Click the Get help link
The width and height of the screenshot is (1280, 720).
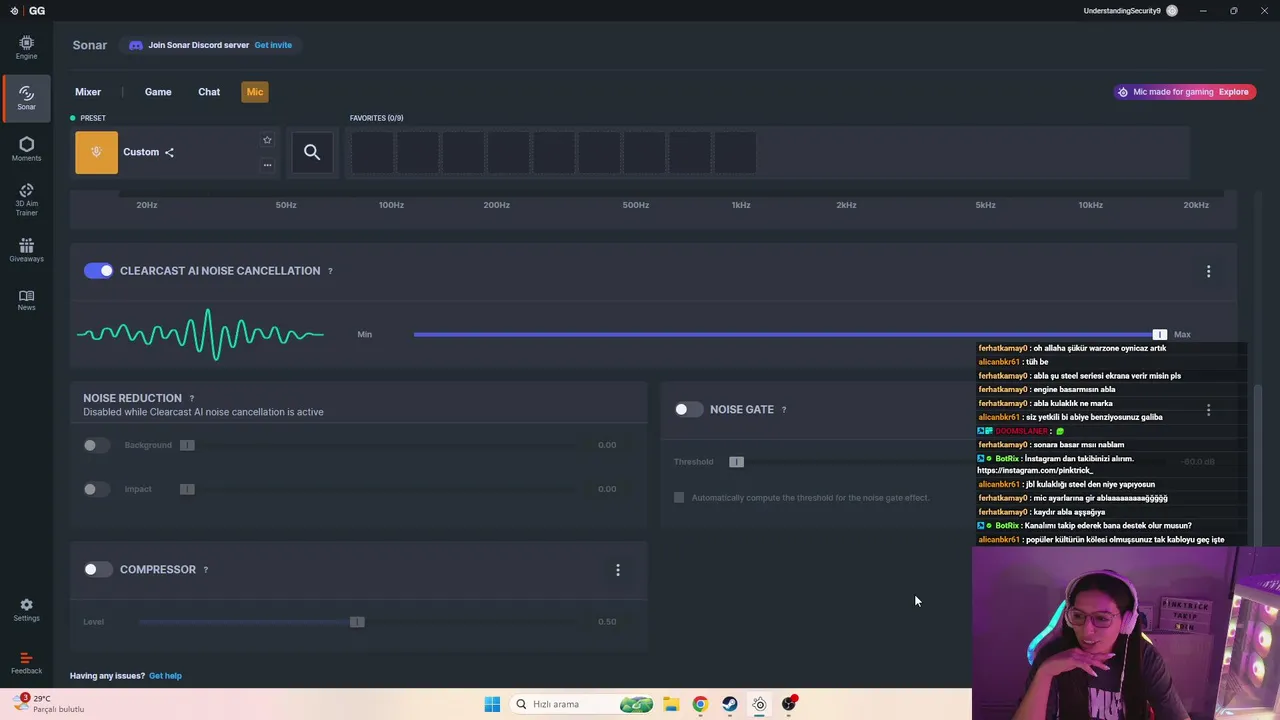point(165,676)
